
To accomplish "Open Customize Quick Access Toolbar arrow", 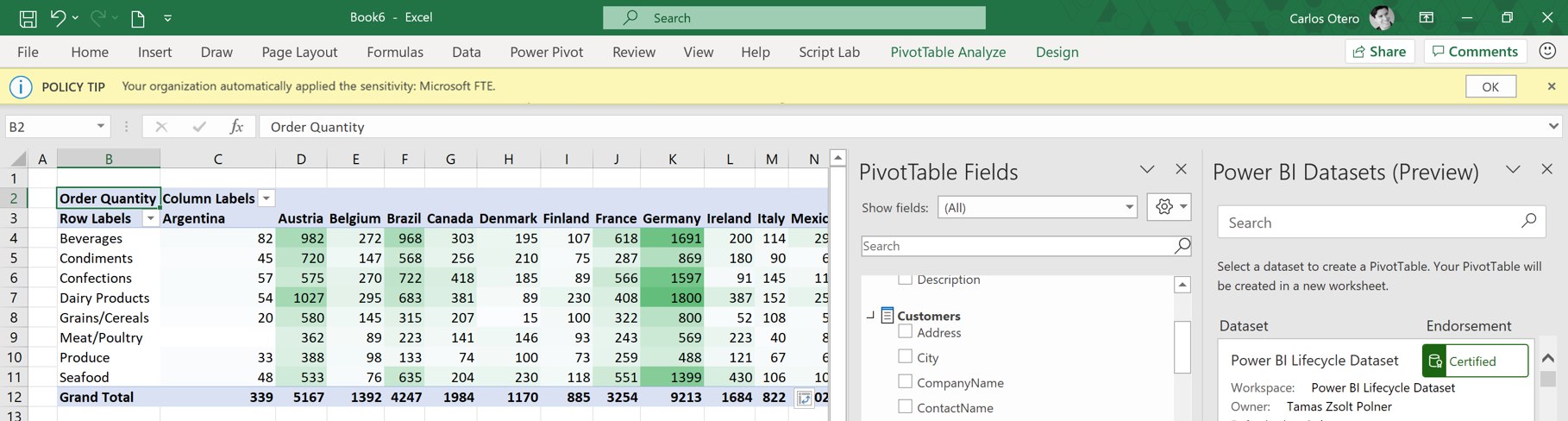I will (167, 18).
